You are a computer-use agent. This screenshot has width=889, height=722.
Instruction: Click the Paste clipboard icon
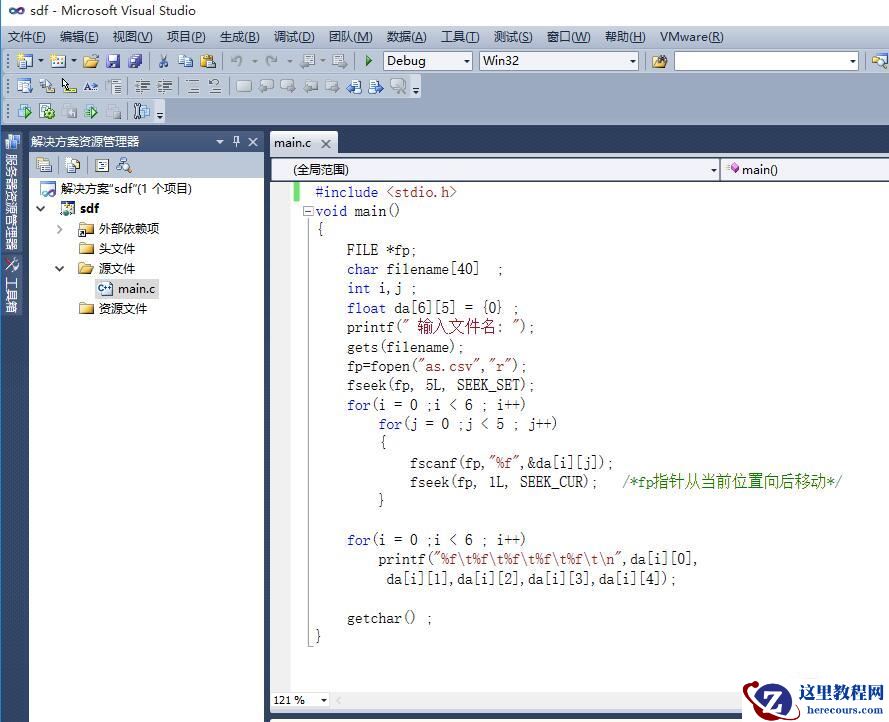[x=208, y=61]
